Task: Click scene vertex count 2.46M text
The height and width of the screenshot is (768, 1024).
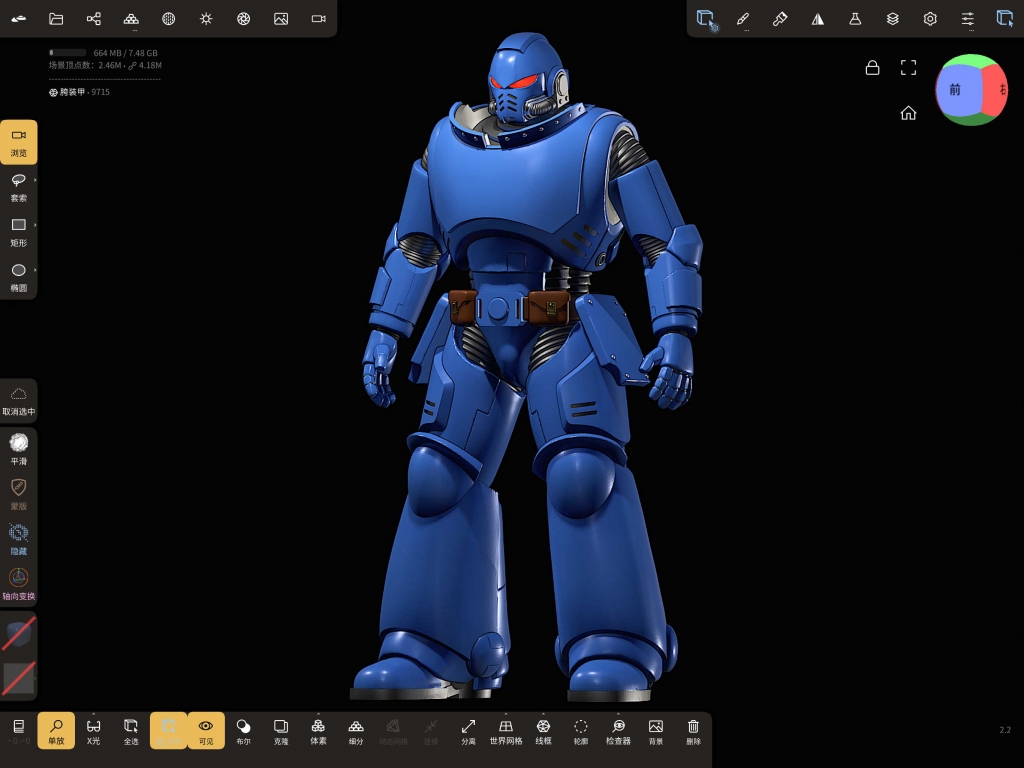Action: pyautogui.click(x=86, y=65)
